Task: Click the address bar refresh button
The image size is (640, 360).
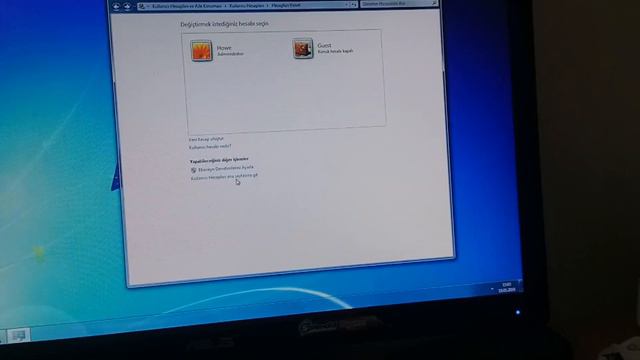Action: [x=353, y=4]
